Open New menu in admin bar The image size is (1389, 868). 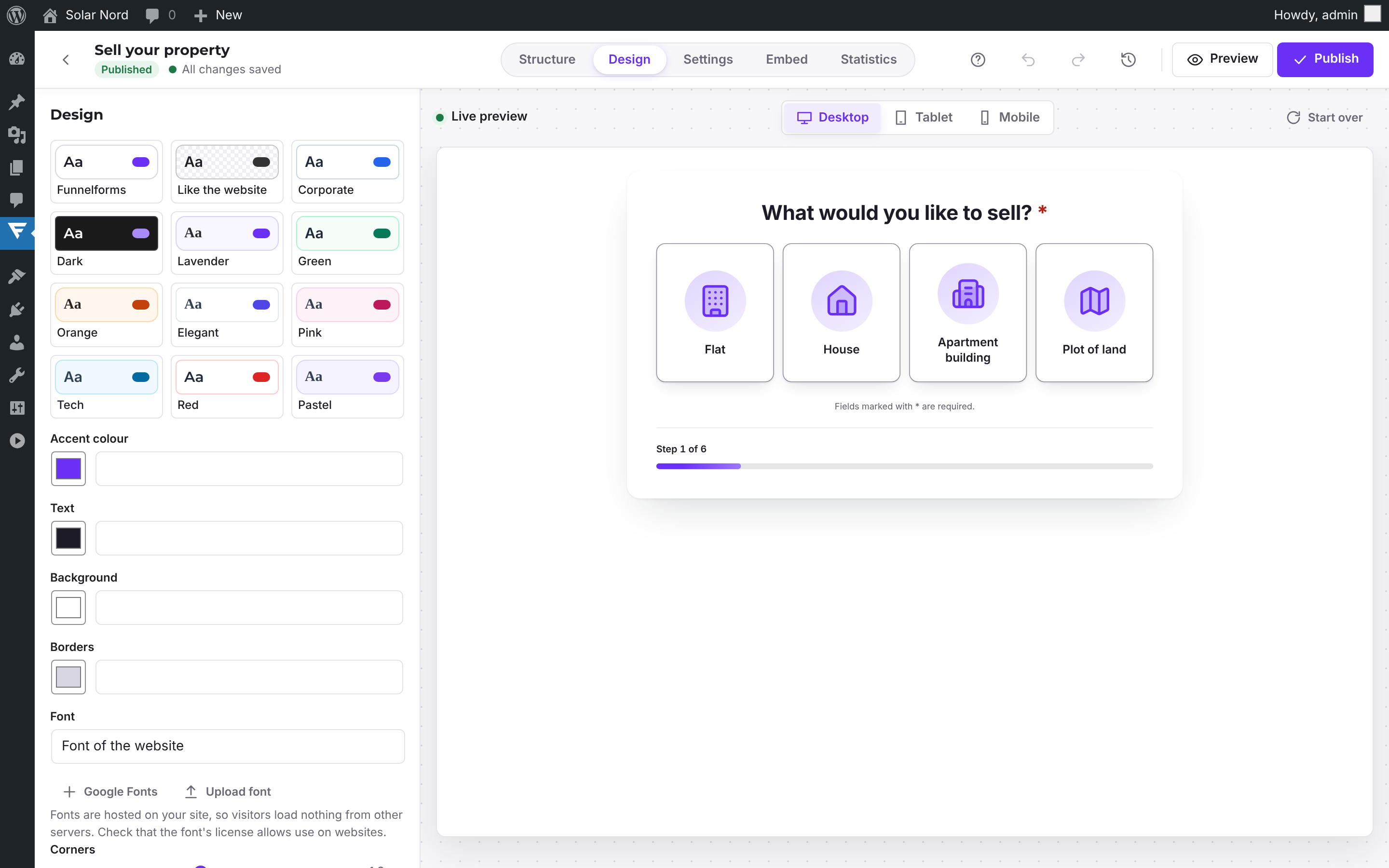218,15
